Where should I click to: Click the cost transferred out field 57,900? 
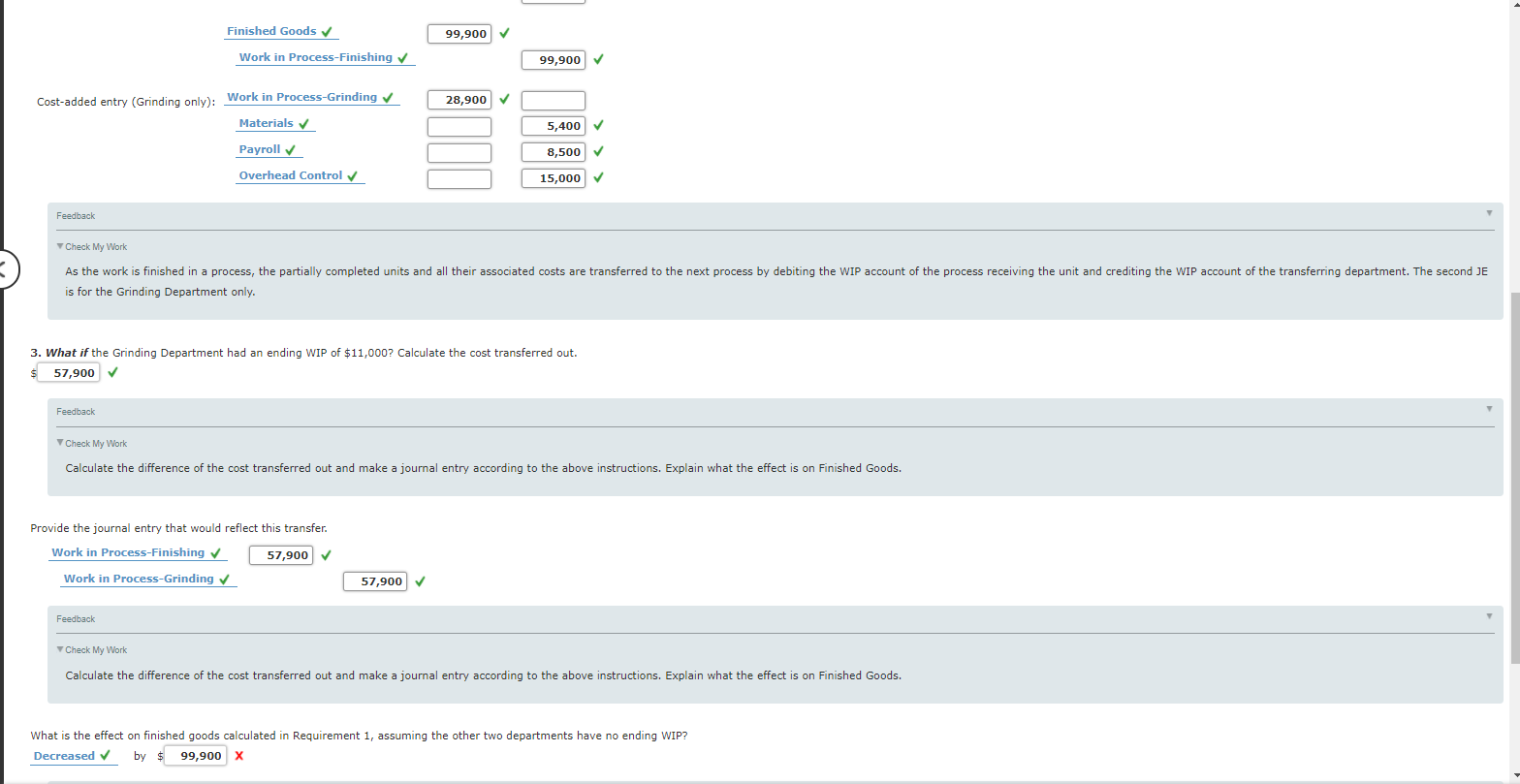68,373
